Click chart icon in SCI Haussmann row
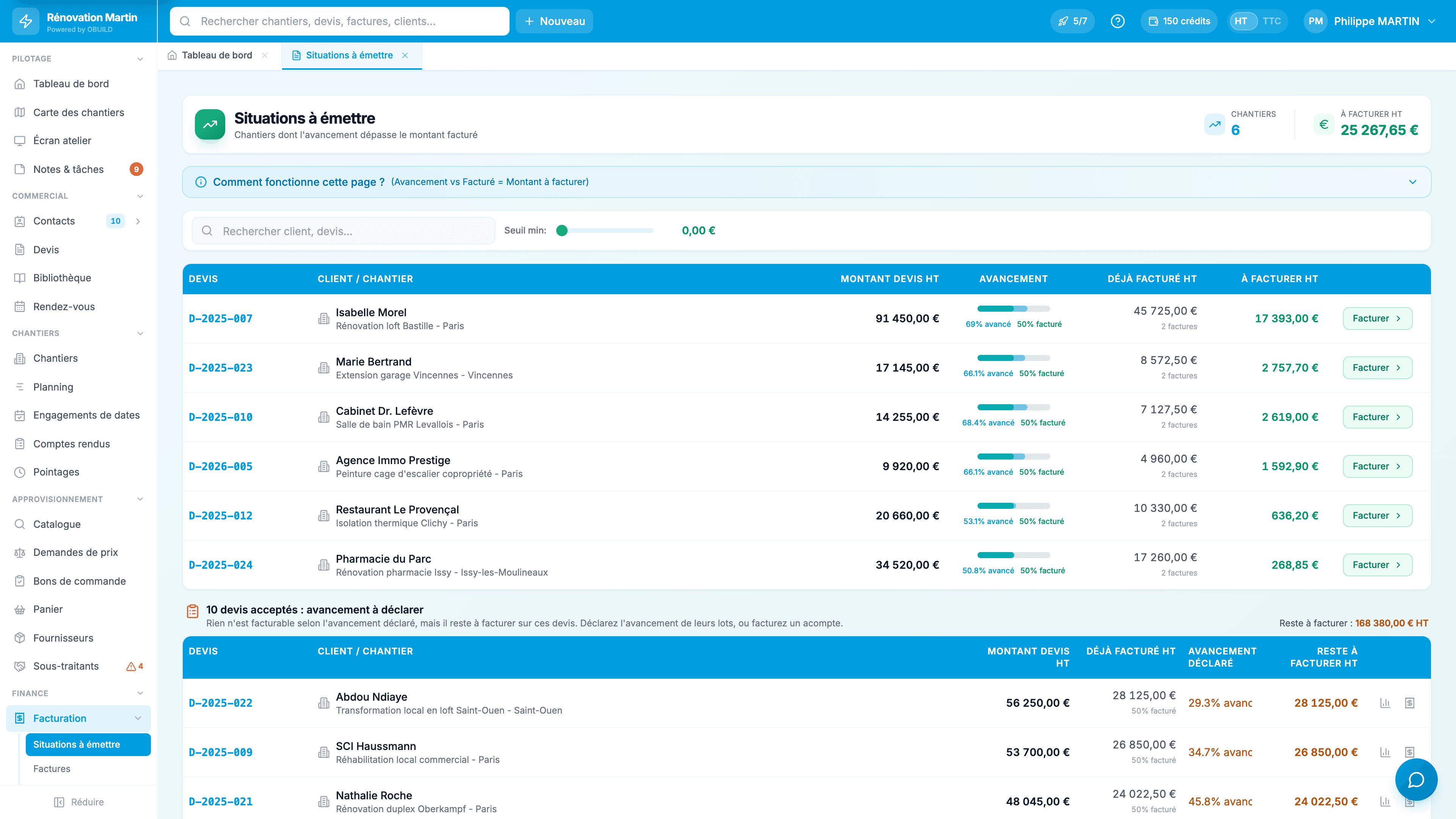This screenshot has width=1456, height=819. [x=1385, y=752]
